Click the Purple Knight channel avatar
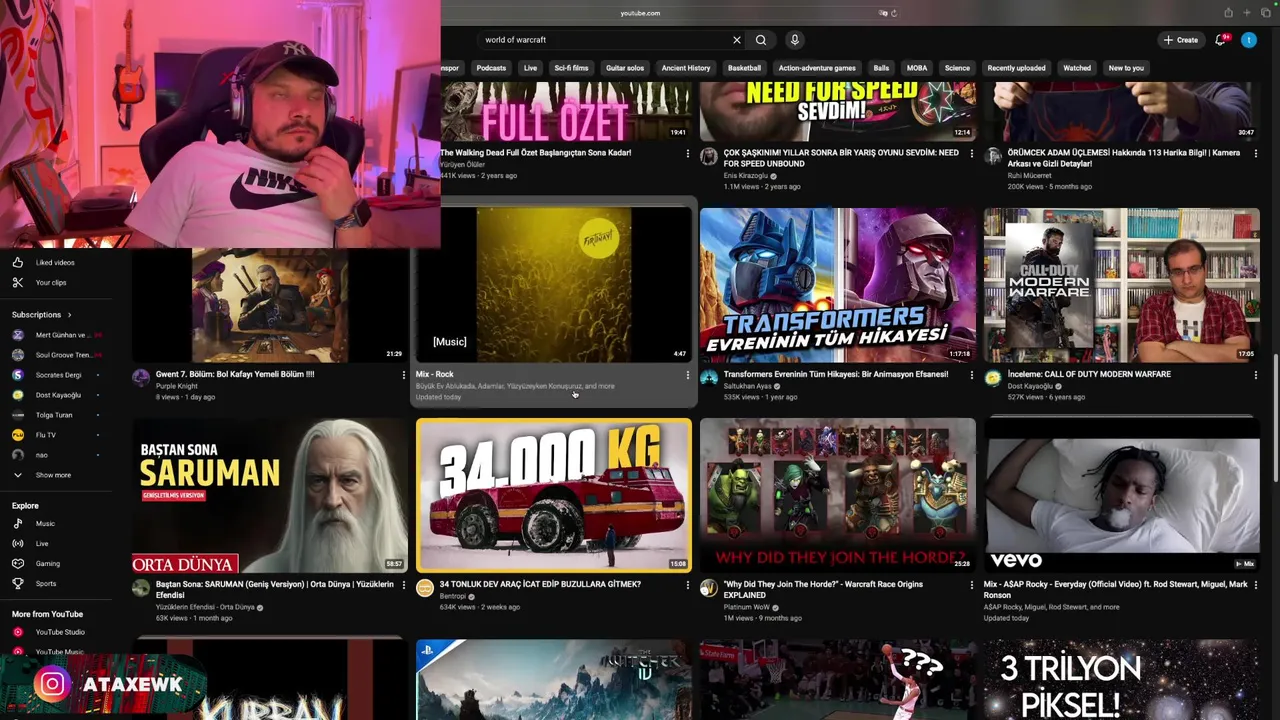The image size is (1280, 720). click(141, 377)
